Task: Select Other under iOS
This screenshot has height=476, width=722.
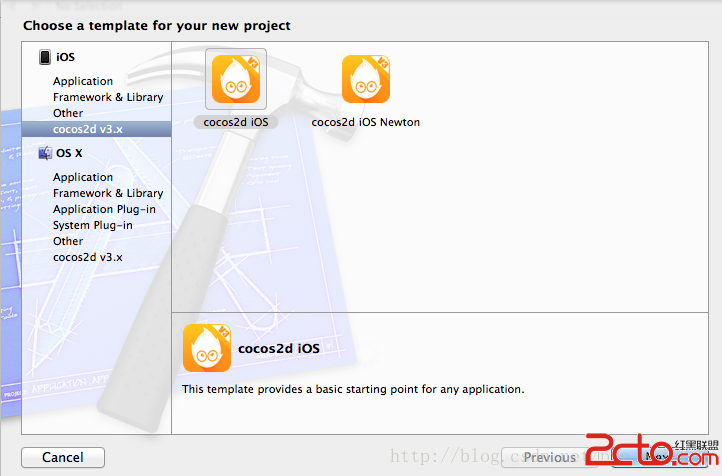Action: [68, 113]
